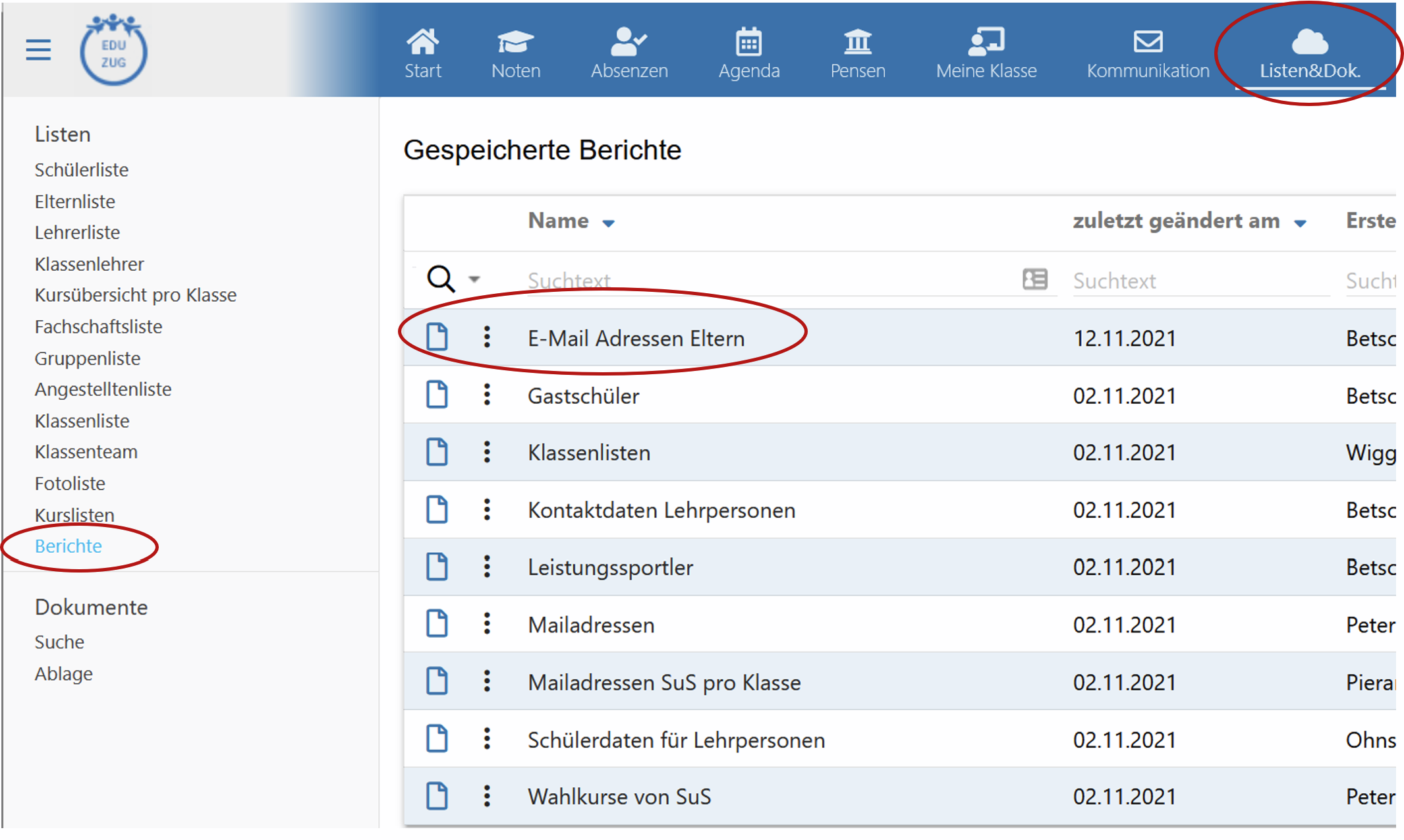Expand the search magnifier dropdown arrow
Image resolution: width=1404 pixels, height=840 pixels.
[474, 279]
